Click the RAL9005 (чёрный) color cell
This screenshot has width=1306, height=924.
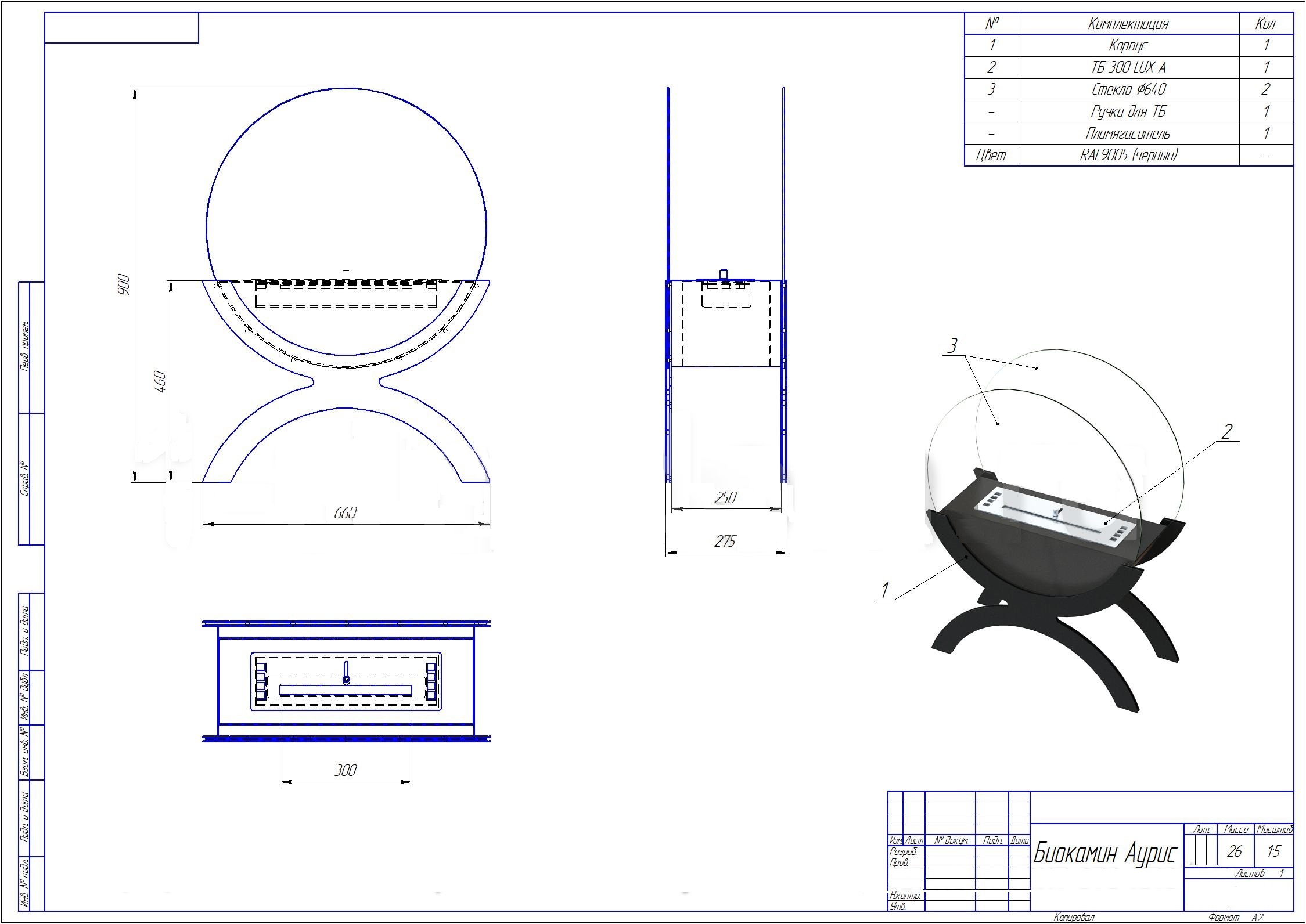click(1128, 155)
